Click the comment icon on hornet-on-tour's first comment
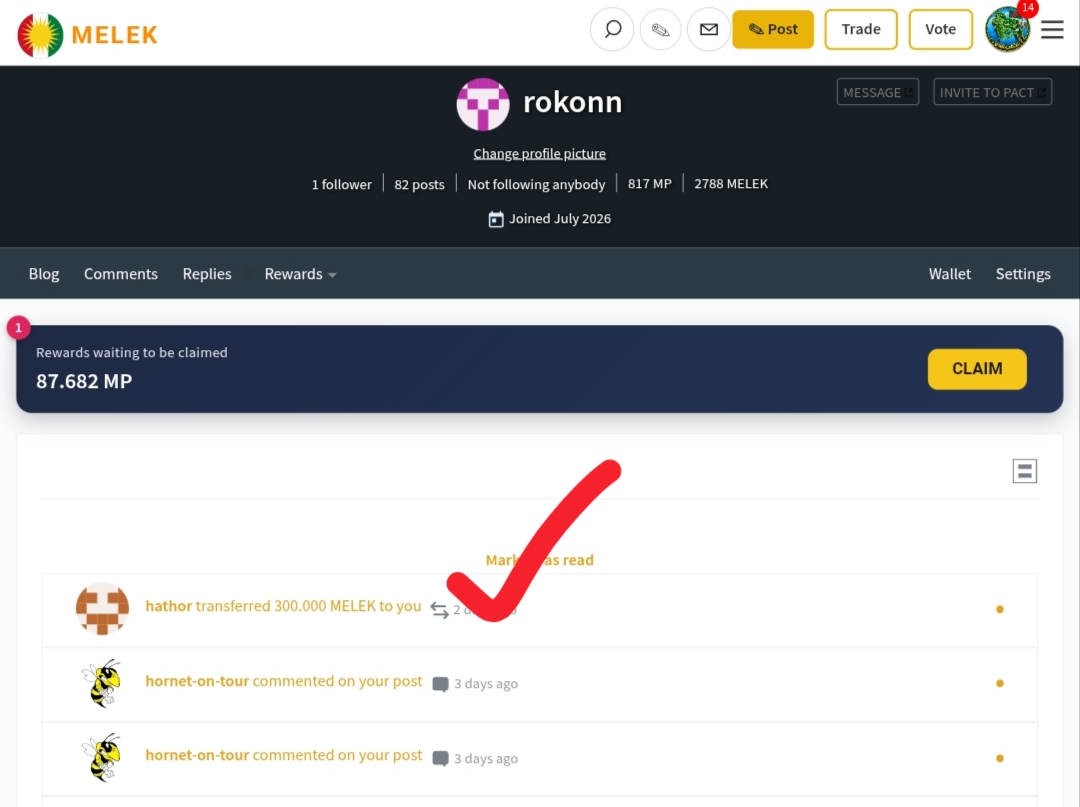Viewport: 1080px width, 807px height. (x=440, y=684)
